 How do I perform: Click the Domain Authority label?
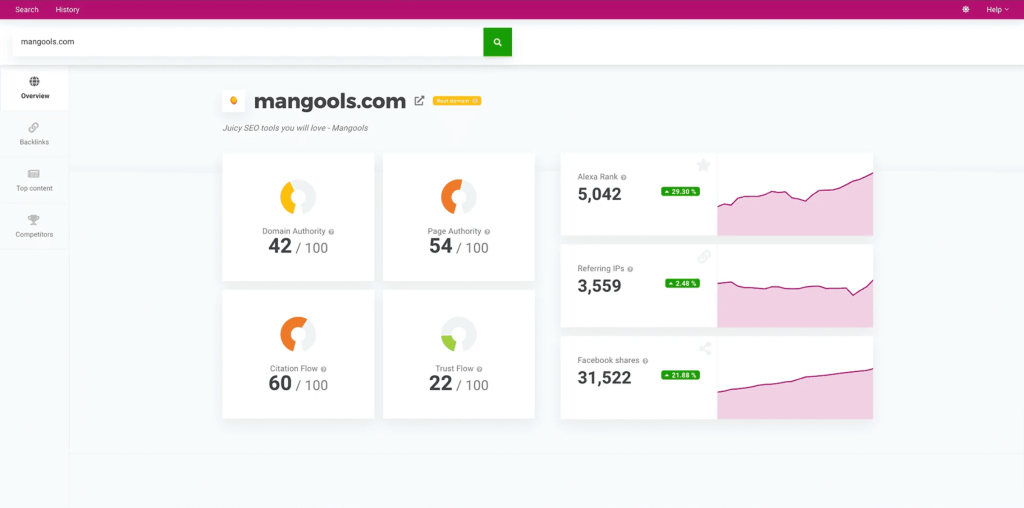click(293, 232)
